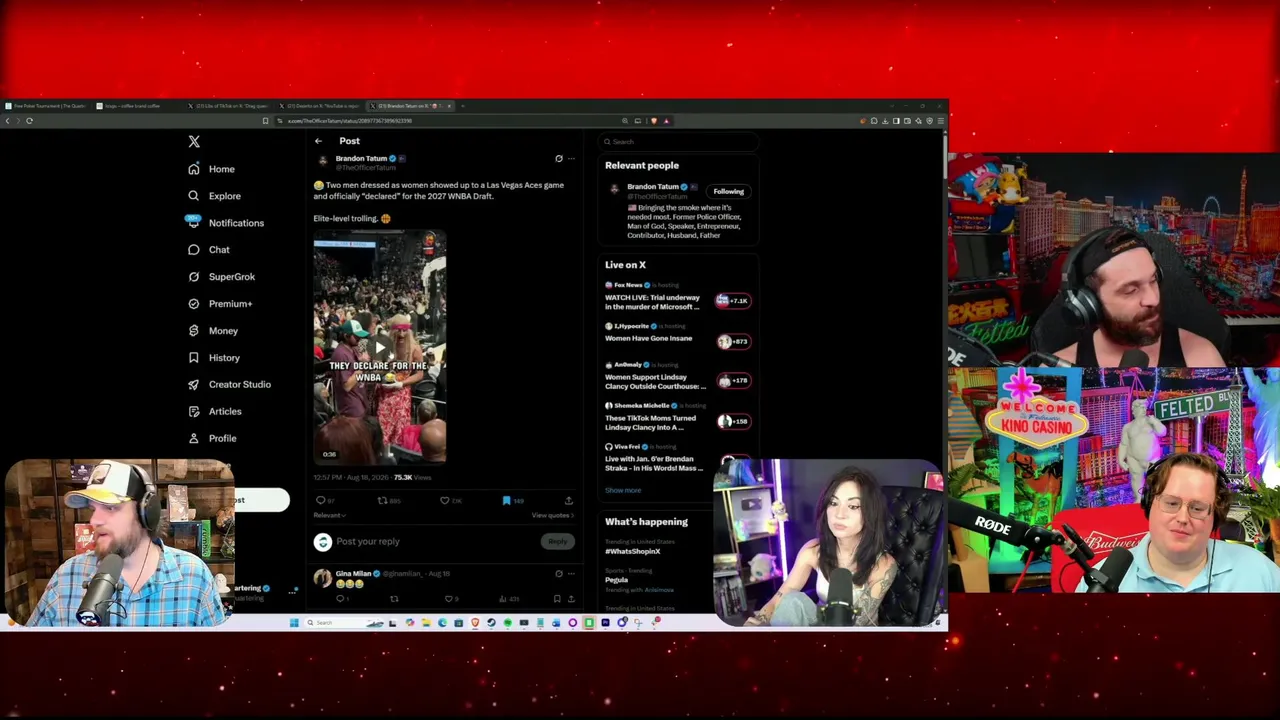Screen dimensions: 1280x720
Task: Open Notifications in the sidebar
Action: (226, 223)
